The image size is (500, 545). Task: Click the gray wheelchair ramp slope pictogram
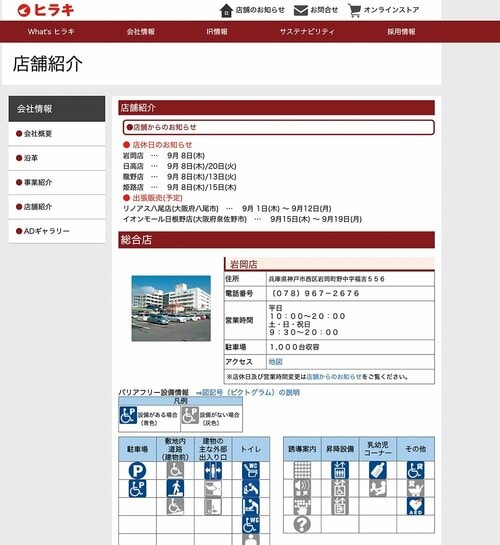pyautogui.click(x=175, y=506)
